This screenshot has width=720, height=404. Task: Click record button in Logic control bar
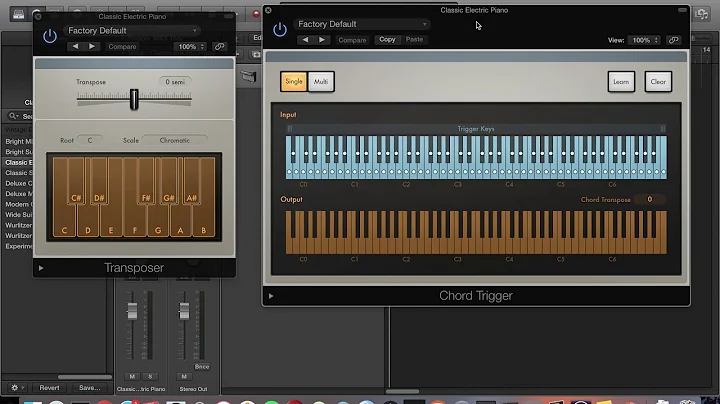[x=256, y=14]
